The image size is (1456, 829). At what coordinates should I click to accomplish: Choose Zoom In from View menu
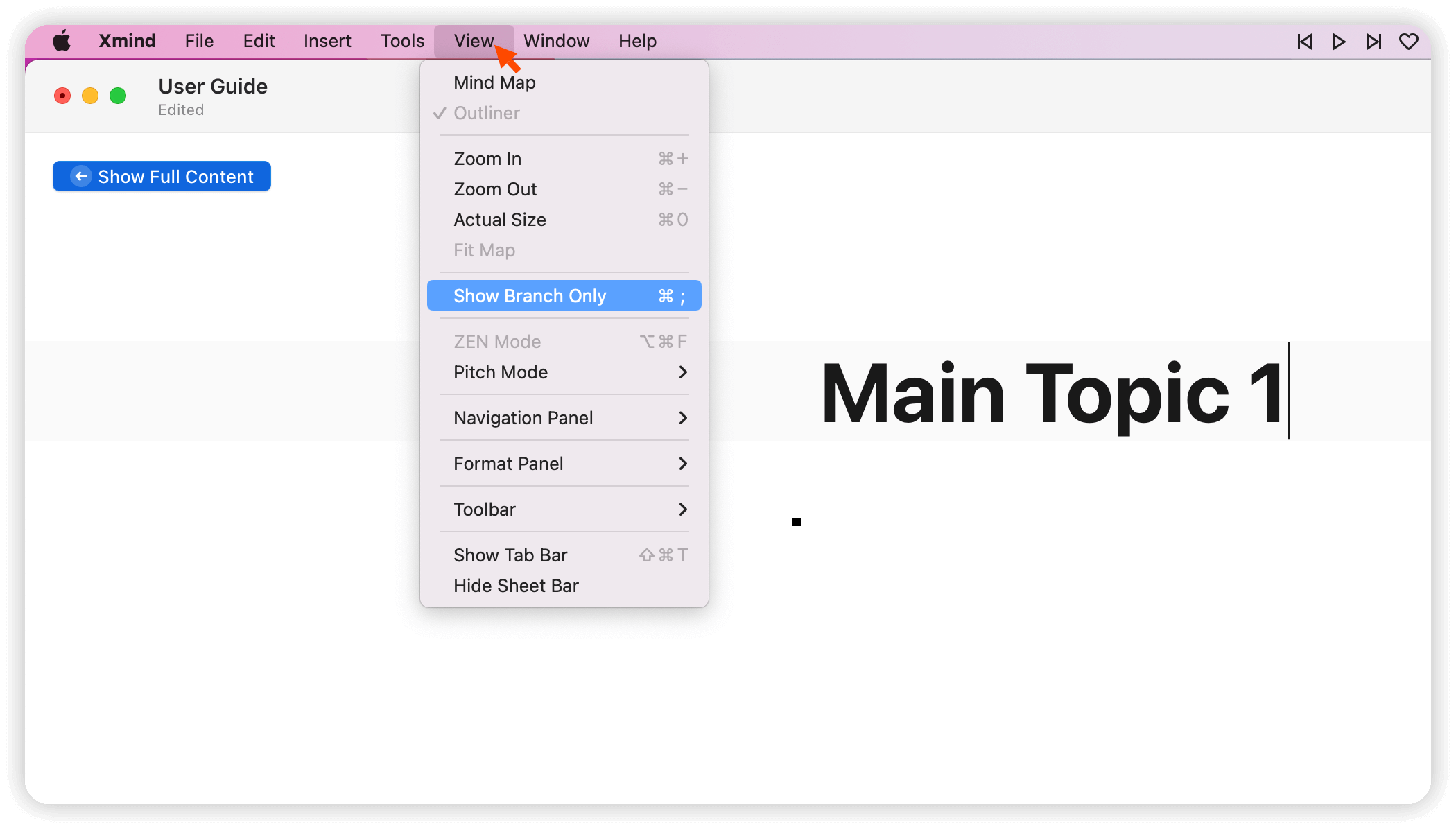[x=487, y=159]
